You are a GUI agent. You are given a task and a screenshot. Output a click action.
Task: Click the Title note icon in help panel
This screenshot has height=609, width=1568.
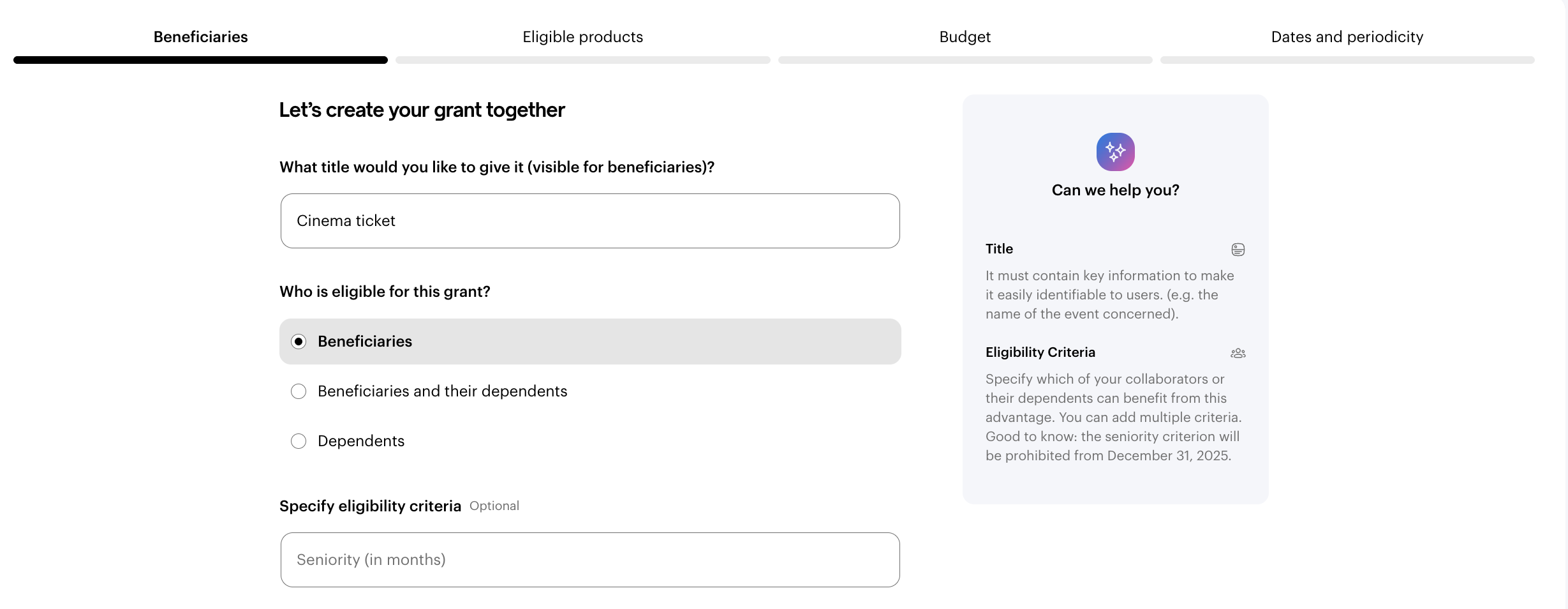(x=1238, y=250)
